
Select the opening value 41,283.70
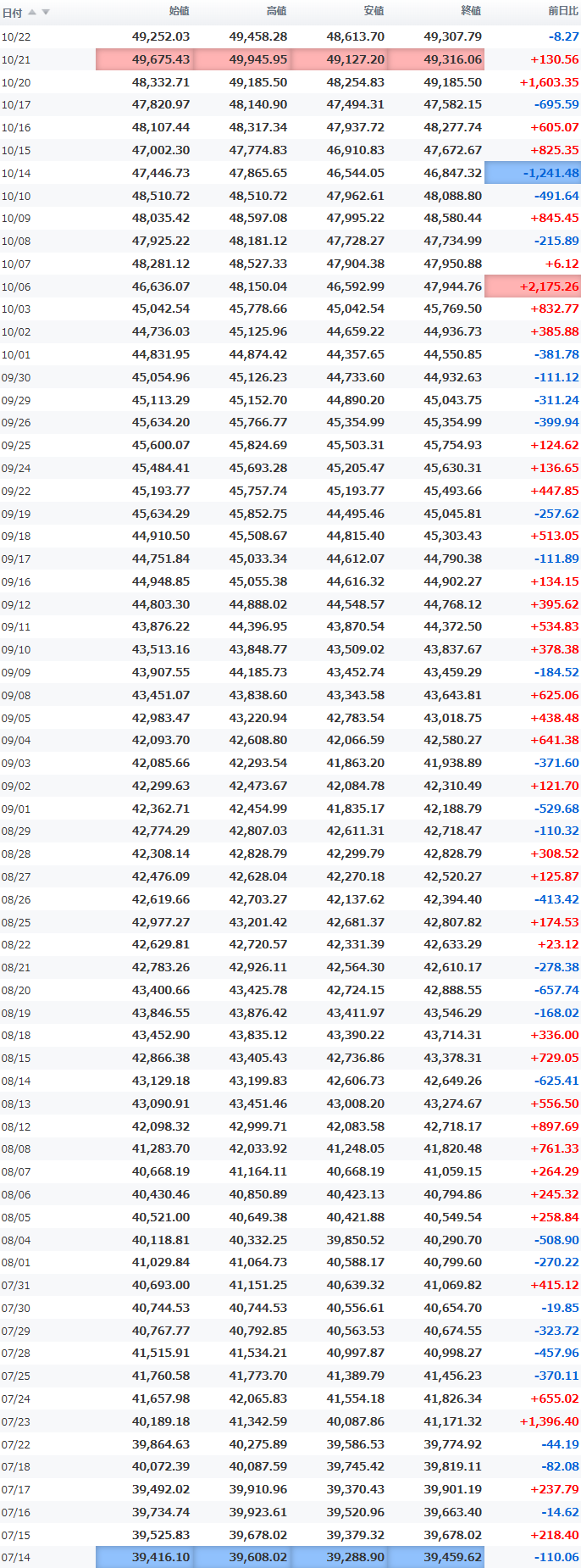[x=161, y=1148]
